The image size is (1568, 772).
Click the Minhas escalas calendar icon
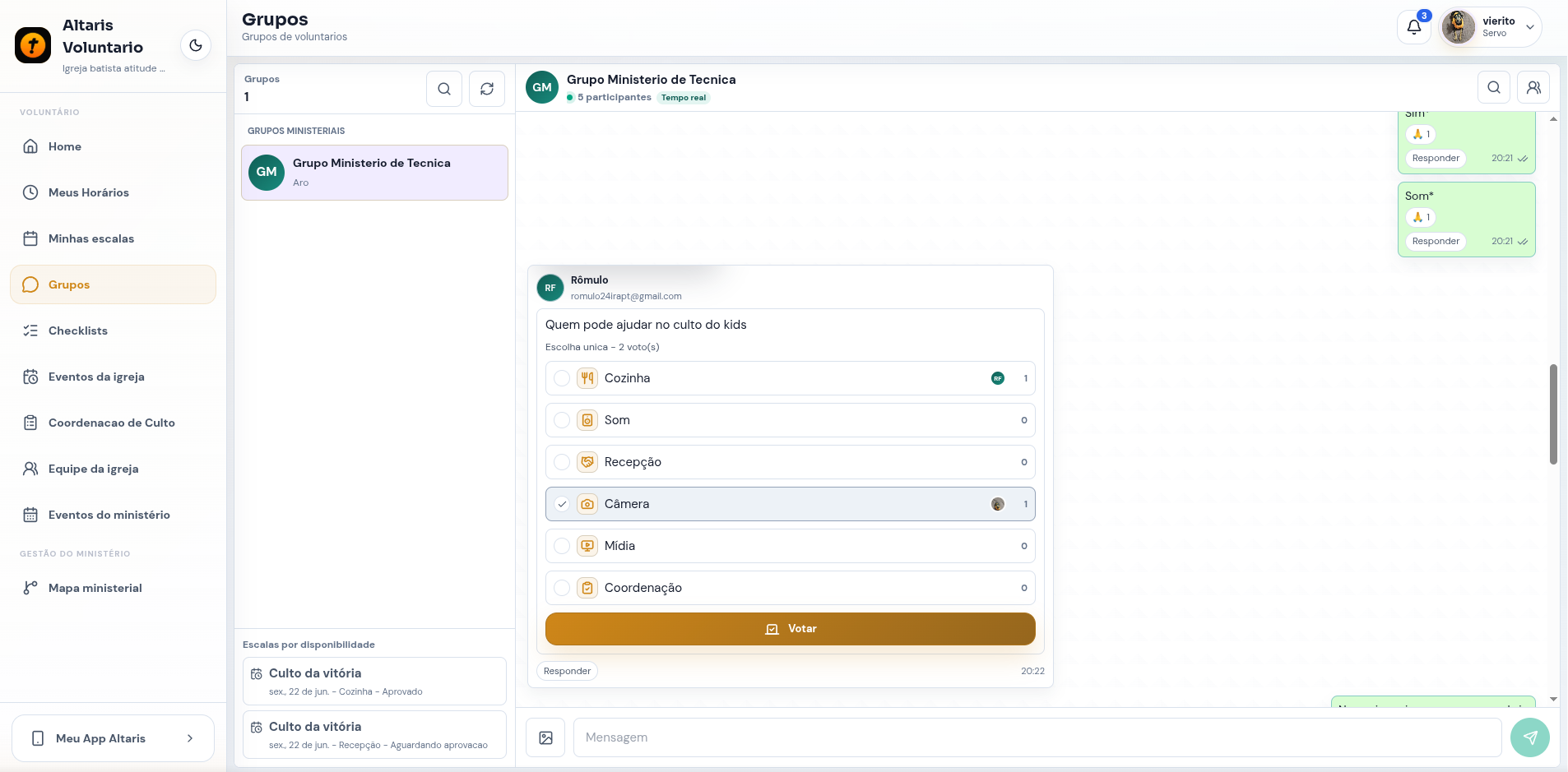coord(30,238)
